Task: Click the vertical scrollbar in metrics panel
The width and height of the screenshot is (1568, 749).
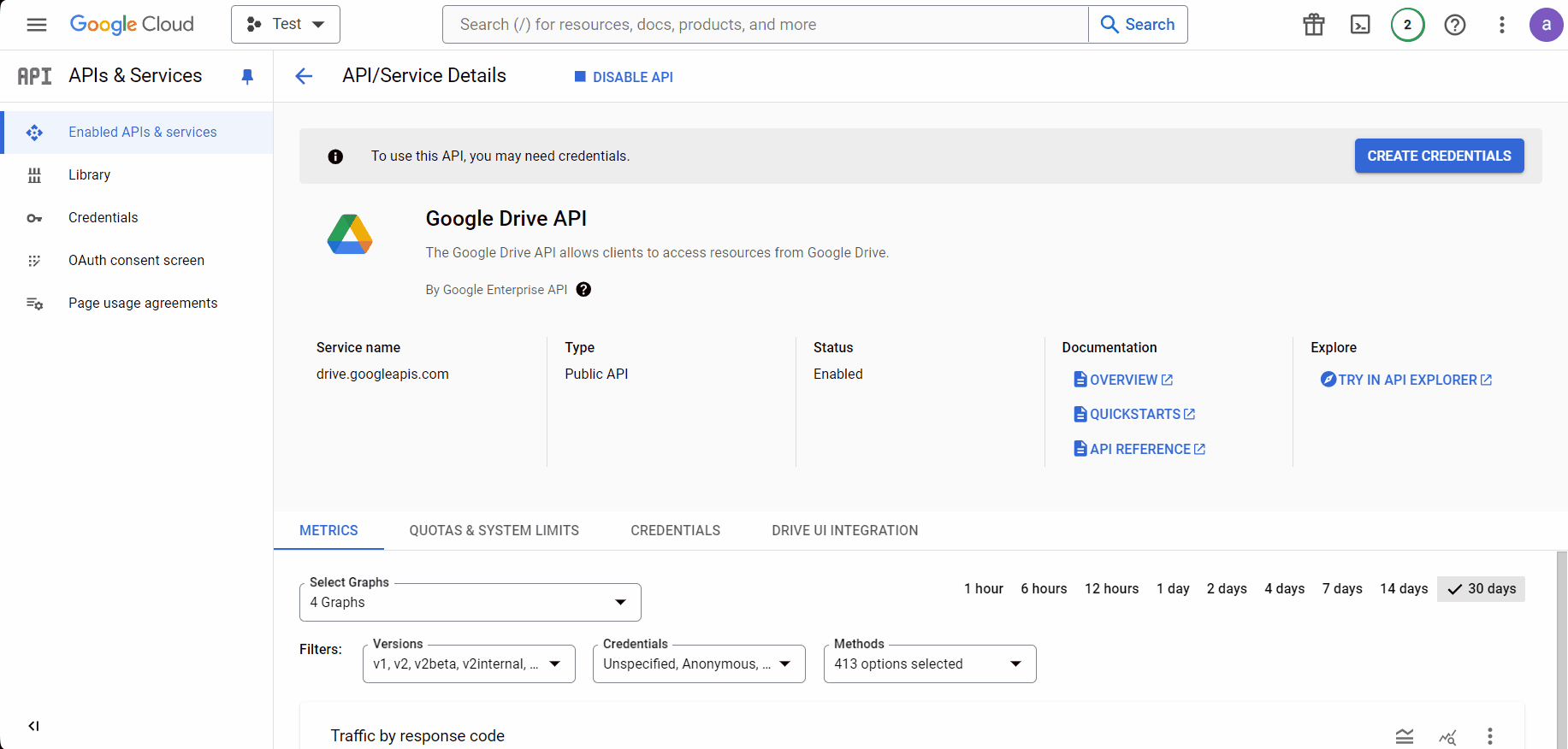Action: pos(1562,650)
